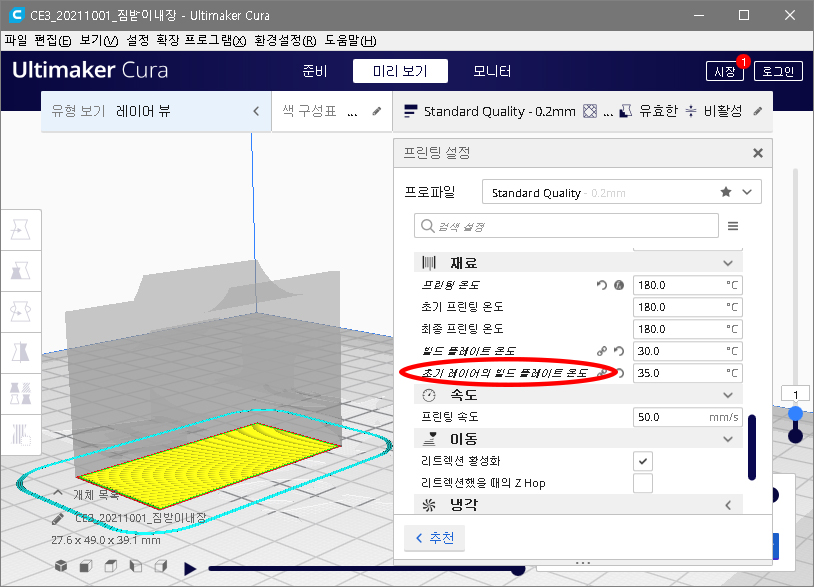Switch to the 미리 보기 stage tab
This screenshot has height=587, width=814.
(x=400, y=71)
